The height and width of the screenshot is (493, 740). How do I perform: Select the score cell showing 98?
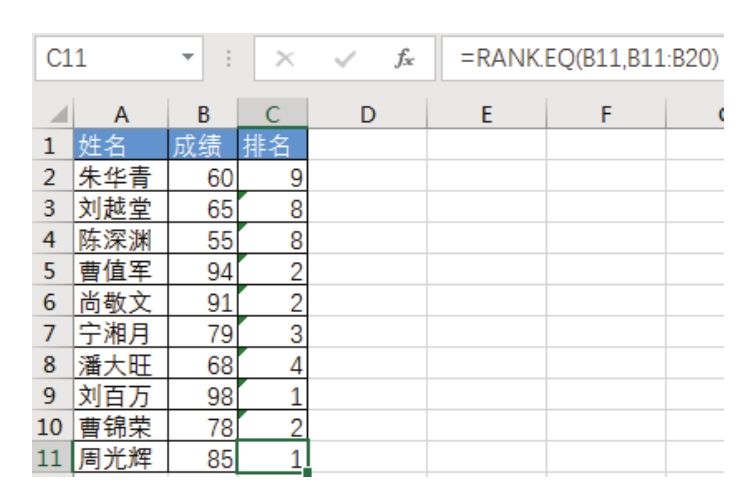pyautogui.click(x=202, y=397)
